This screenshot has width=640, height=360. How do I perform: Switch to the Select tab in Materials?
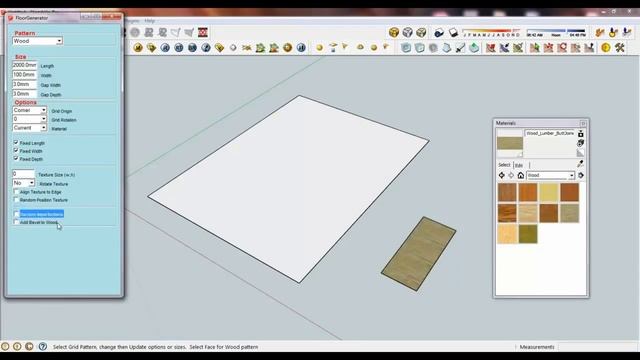pyautogui.click(x=504, y=165)
